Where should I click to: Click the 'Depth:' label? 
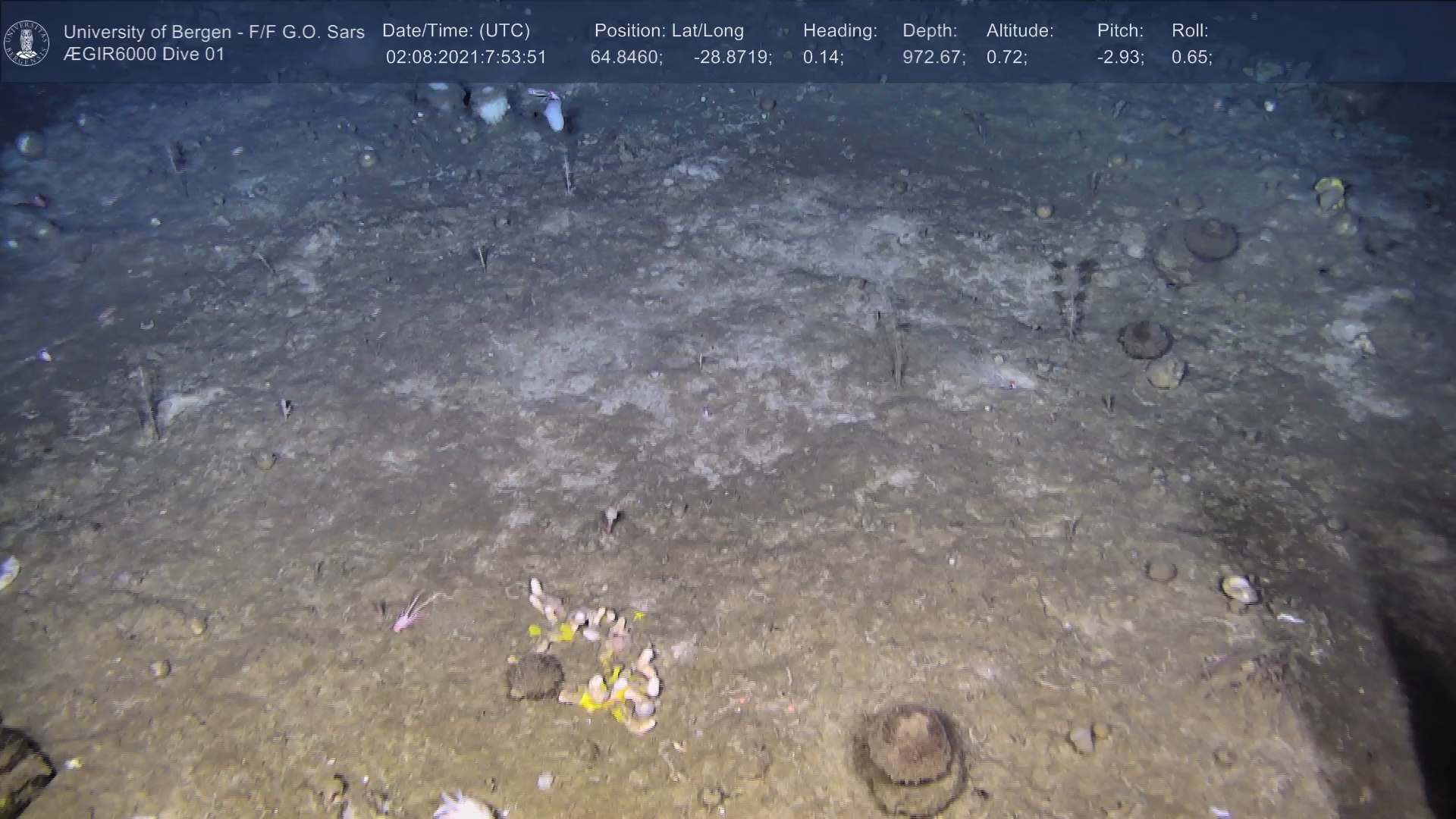coord(929,30)
